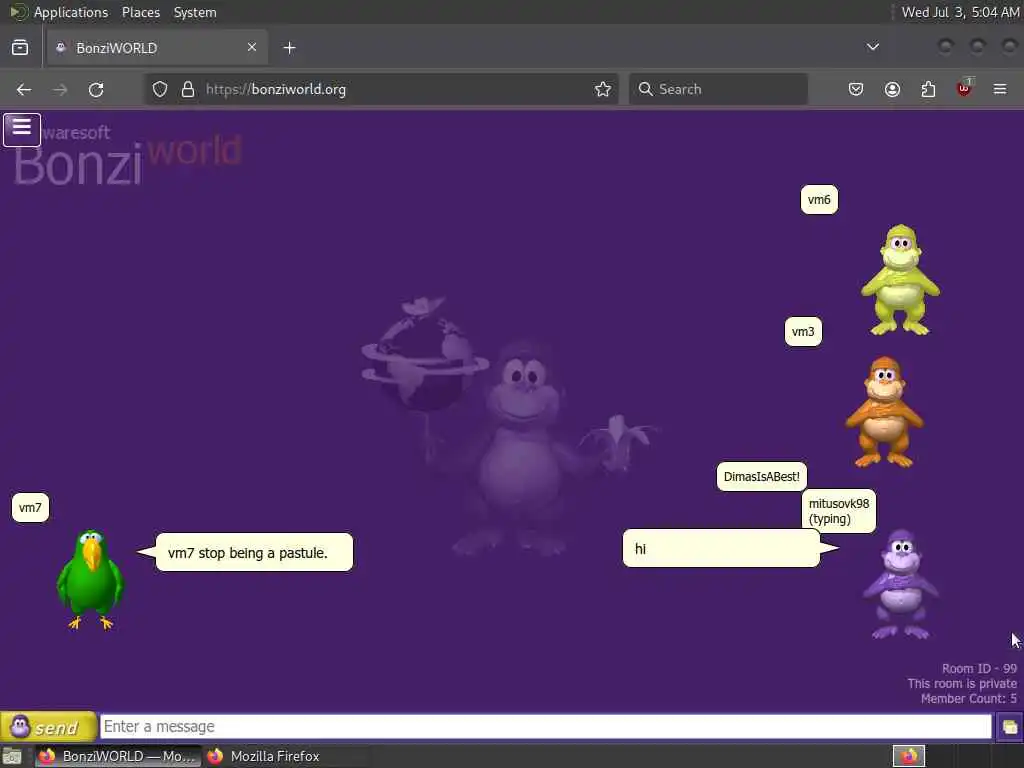Click the DimasIsABest! name tag

coord(761,477)
